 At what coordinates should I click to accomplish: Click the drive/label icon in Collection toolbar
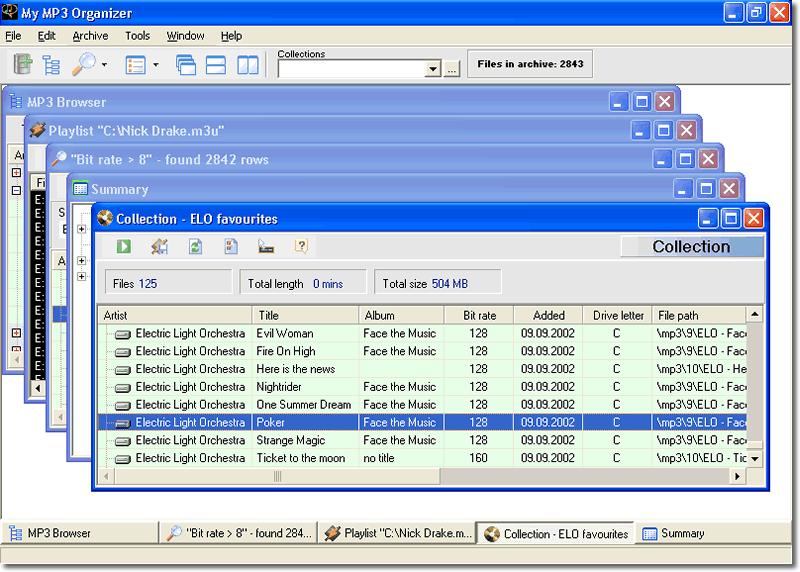coord(266,246)
